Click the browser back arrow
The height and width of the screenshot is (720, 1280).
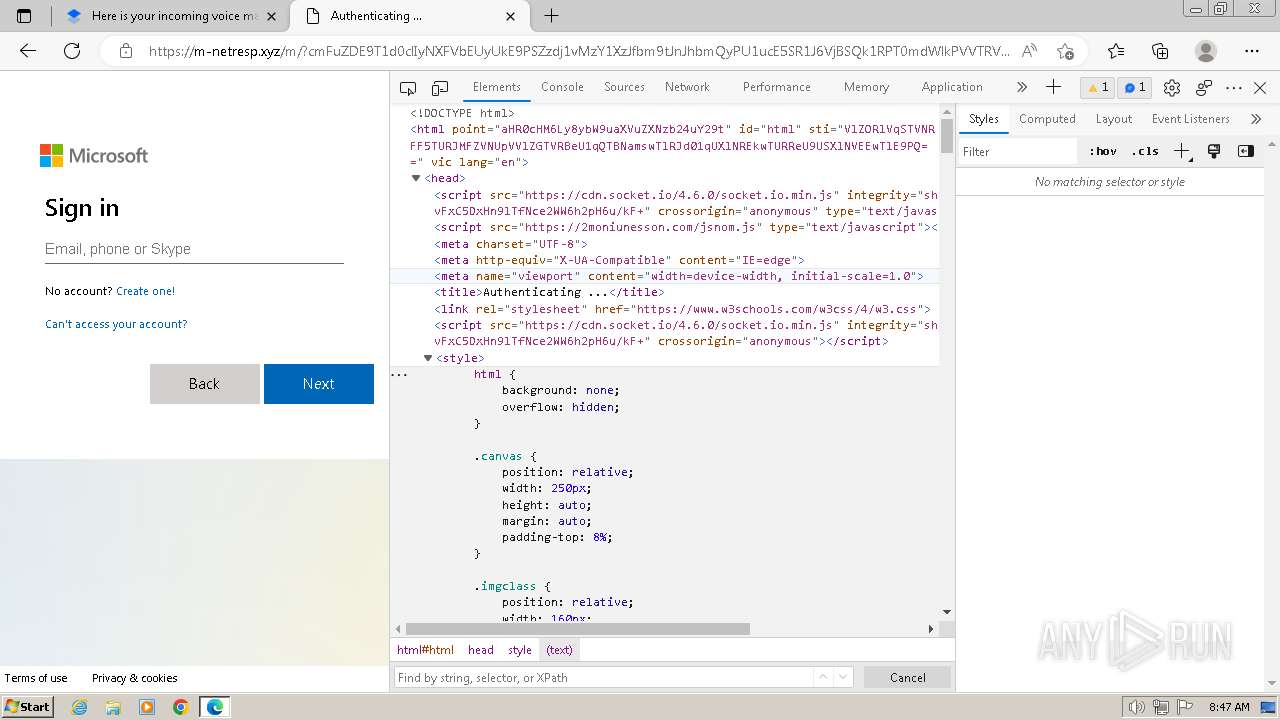pos(28,51)
